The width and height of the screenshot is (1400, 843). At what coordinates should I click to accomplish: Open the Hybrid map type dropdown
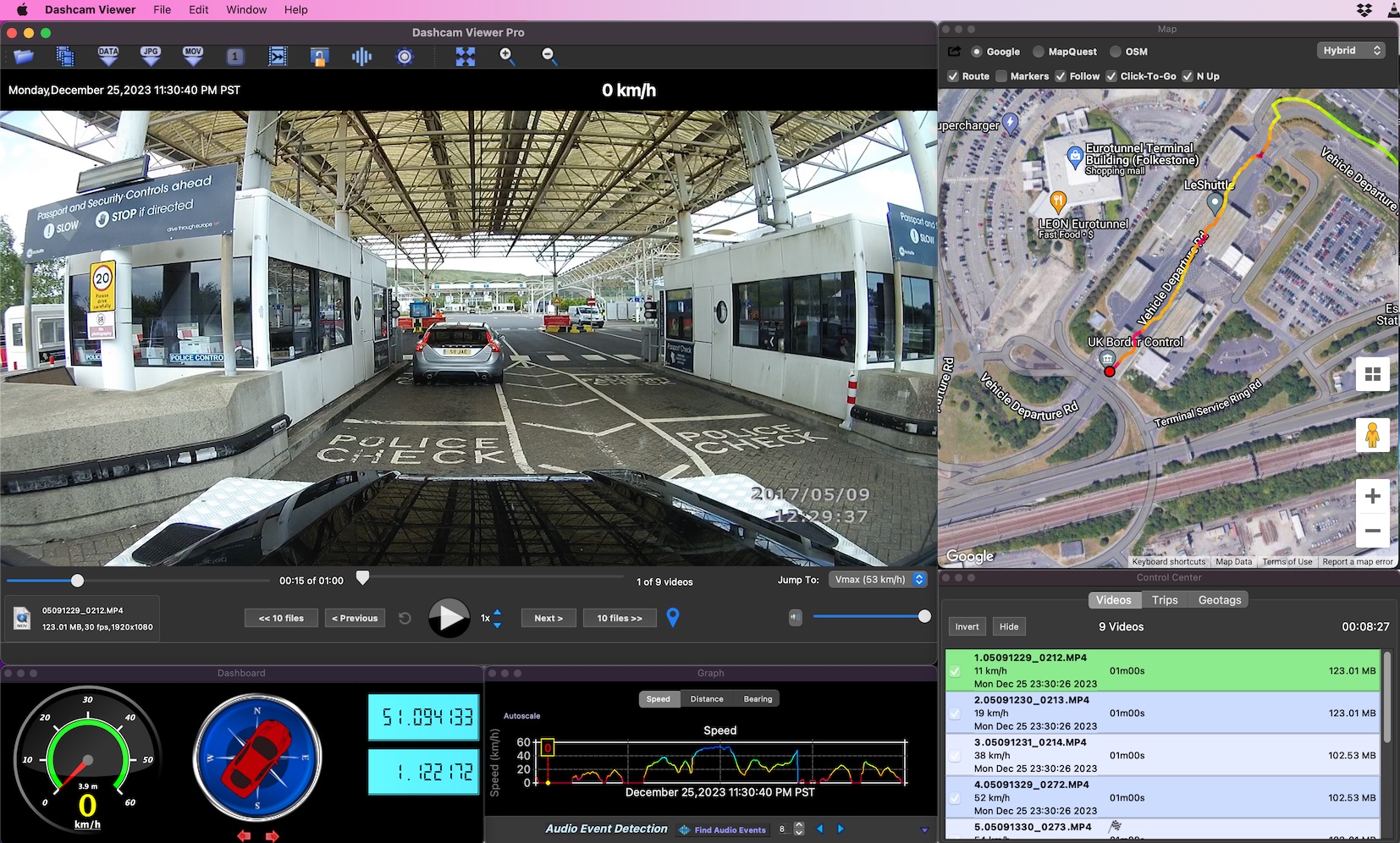[1351, 51]
